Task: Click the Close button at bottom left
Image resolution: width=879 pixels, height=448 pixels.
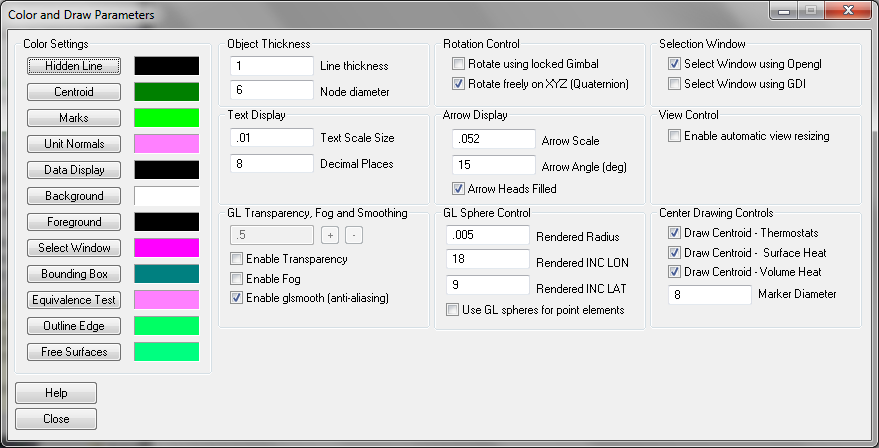Action: [x=56, y=419]
